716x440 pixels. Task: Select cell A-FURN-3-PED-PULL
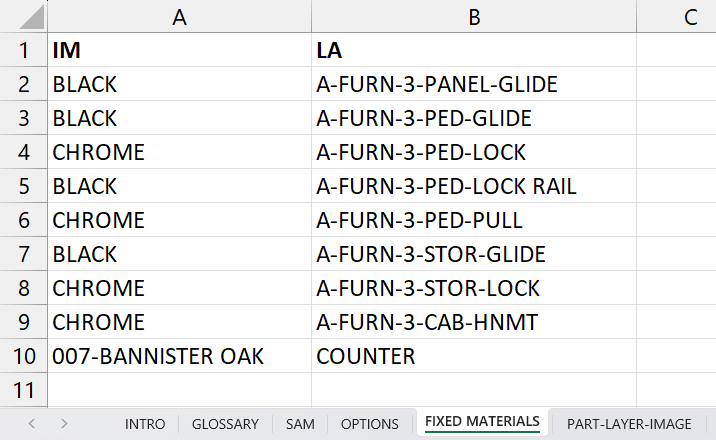[x=474, y=220]
